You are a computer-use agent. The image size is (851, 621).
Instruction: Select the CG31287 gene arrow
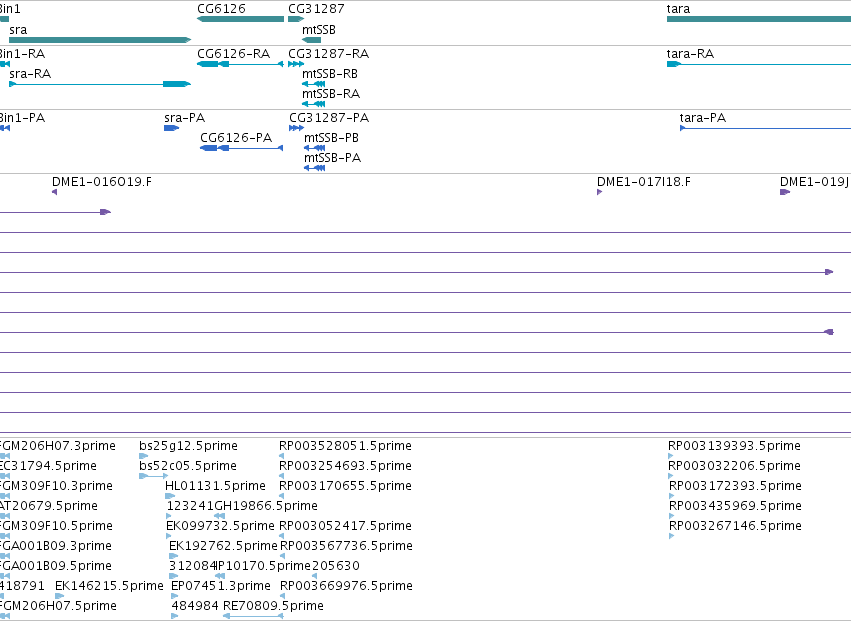tap(296, 19)
